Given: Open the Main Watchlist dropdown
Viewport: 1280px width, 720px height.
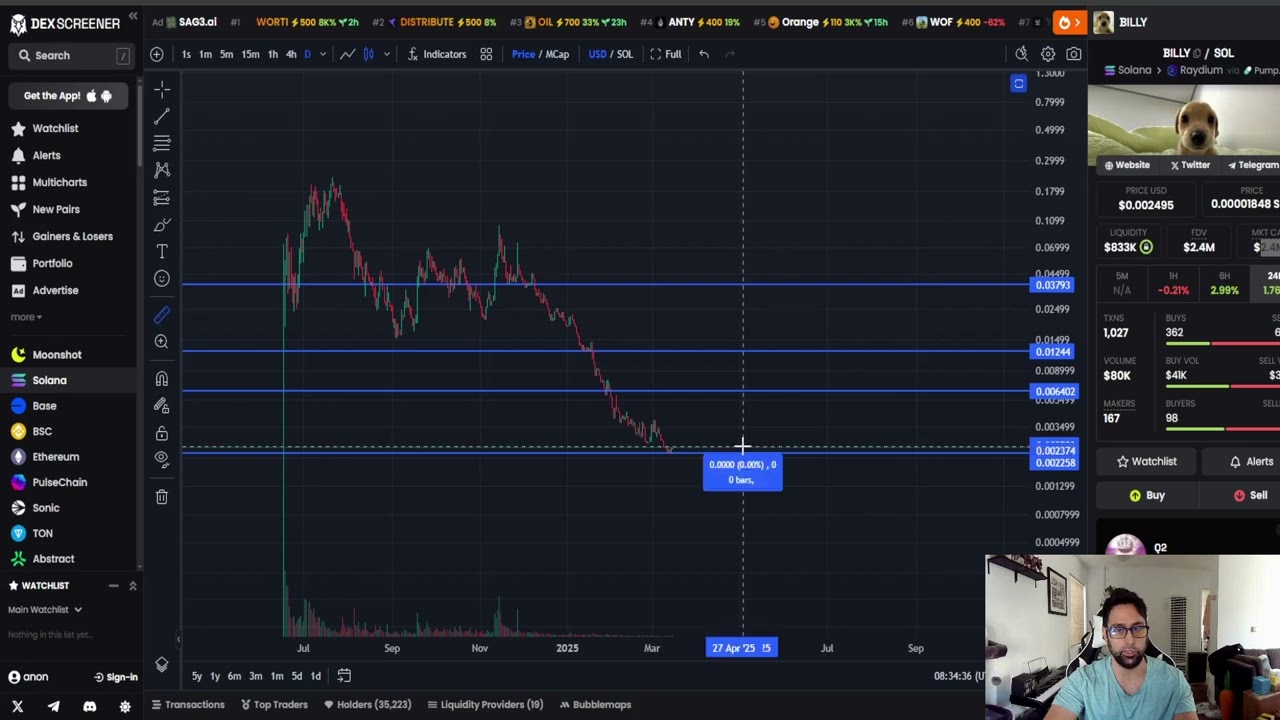Looking at the screenshot, I should pos(45,610).
